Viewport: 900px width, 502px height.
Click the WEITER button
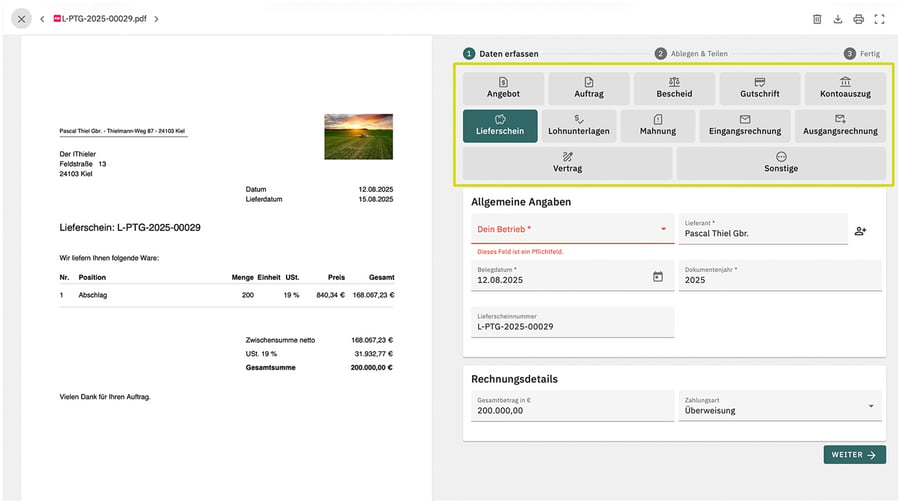[854, 454]
